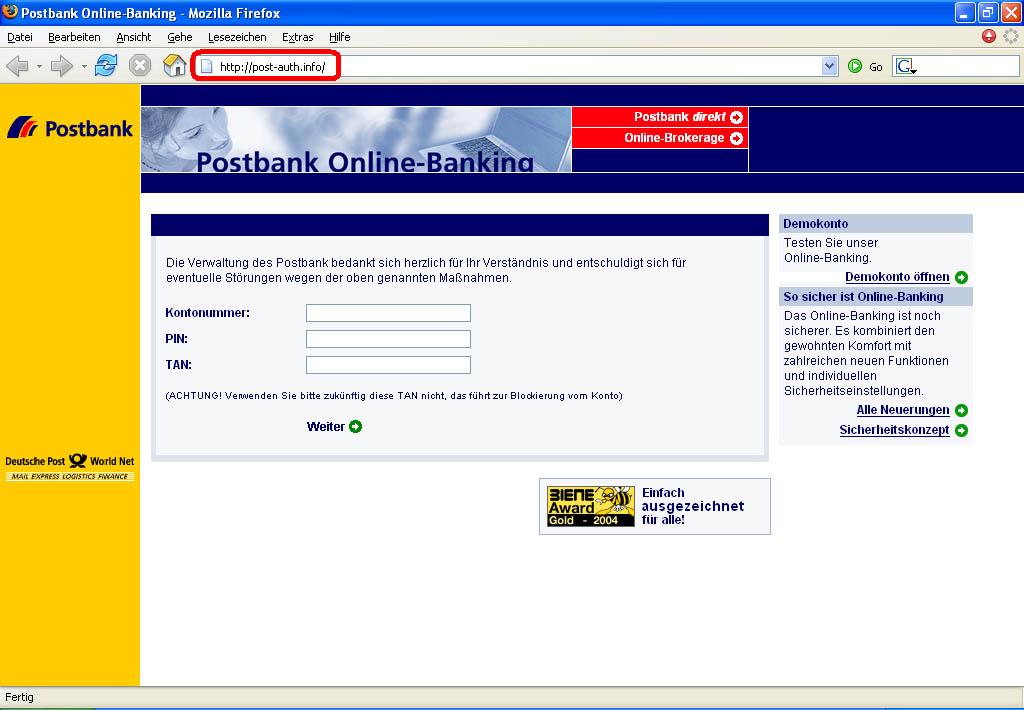Image resolution: width=1024 pixels, height=710 pixels.
Task: Click the Postbank direkt red button
Action: click(660, 117)
